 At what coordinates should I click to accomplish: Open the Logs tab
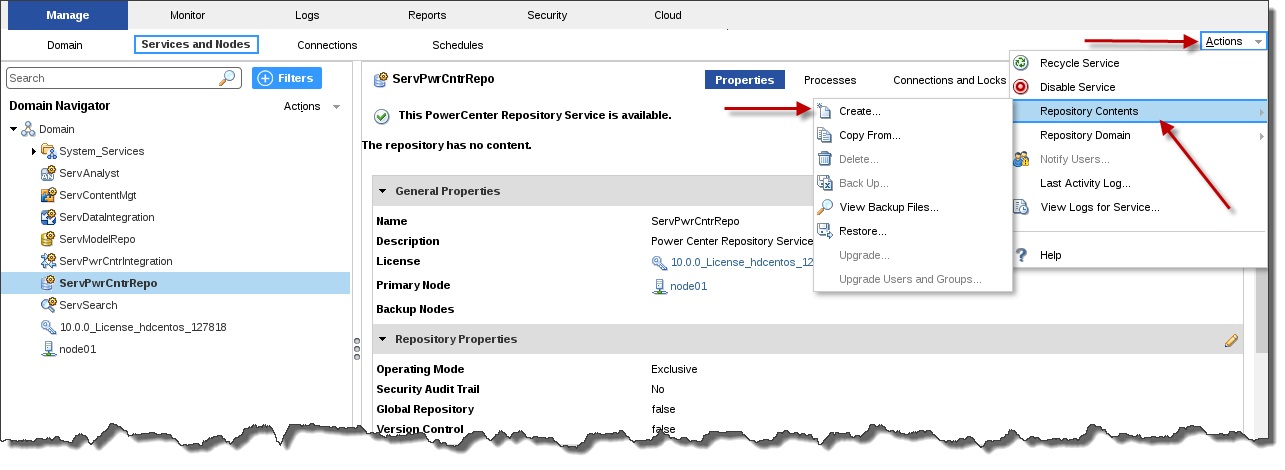tap(308, 15)
